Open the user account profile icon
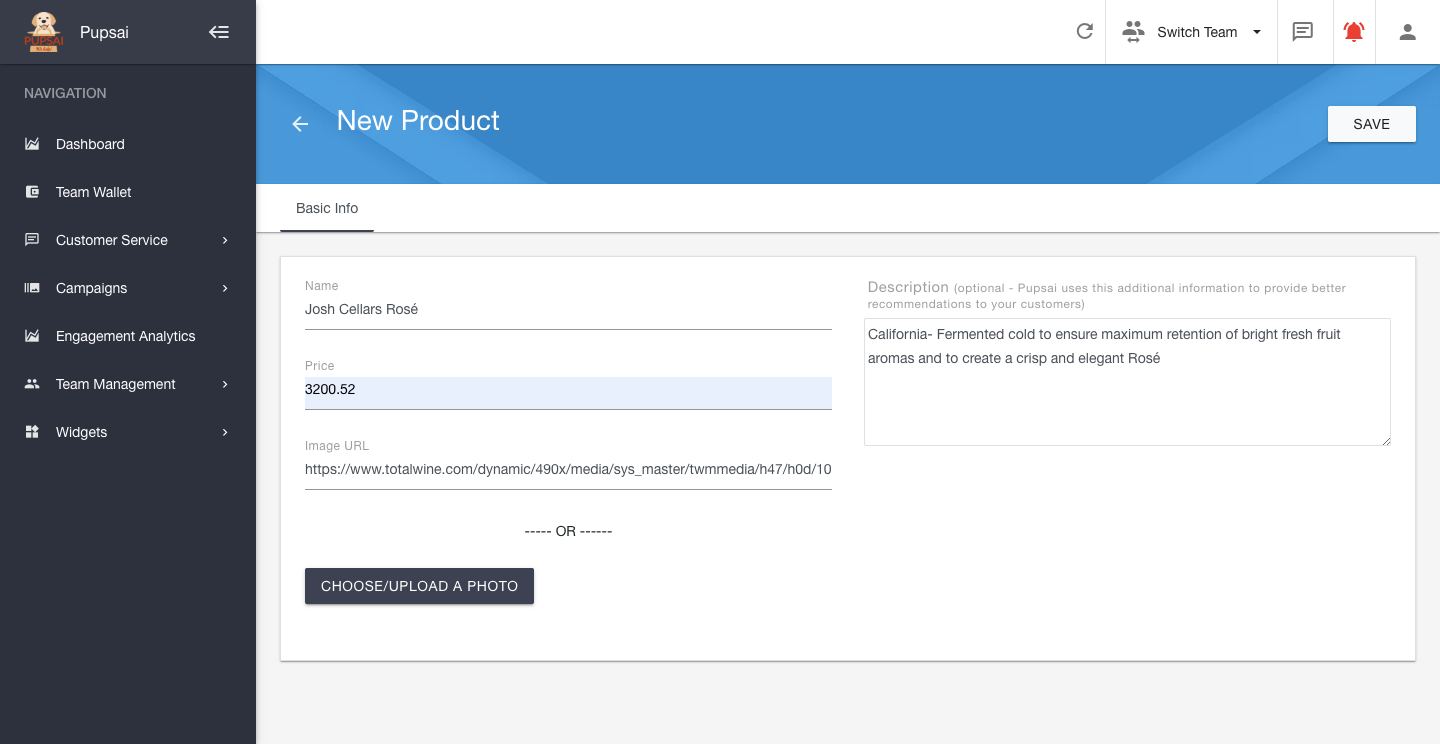Viewport: 1440px width, 744px height. coord(1407,32)
